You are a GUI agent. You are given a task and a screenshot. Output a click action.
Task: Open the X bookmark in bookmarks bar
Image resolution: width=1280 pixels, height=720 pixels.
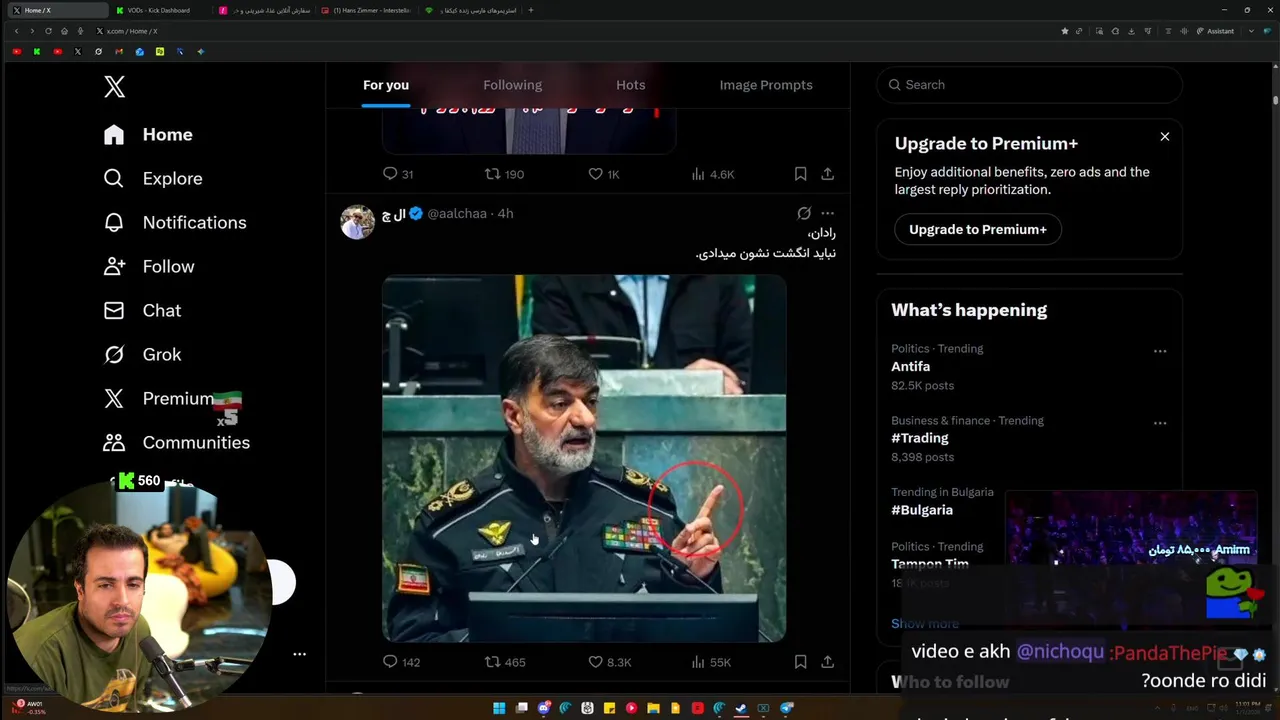[78, 51]
